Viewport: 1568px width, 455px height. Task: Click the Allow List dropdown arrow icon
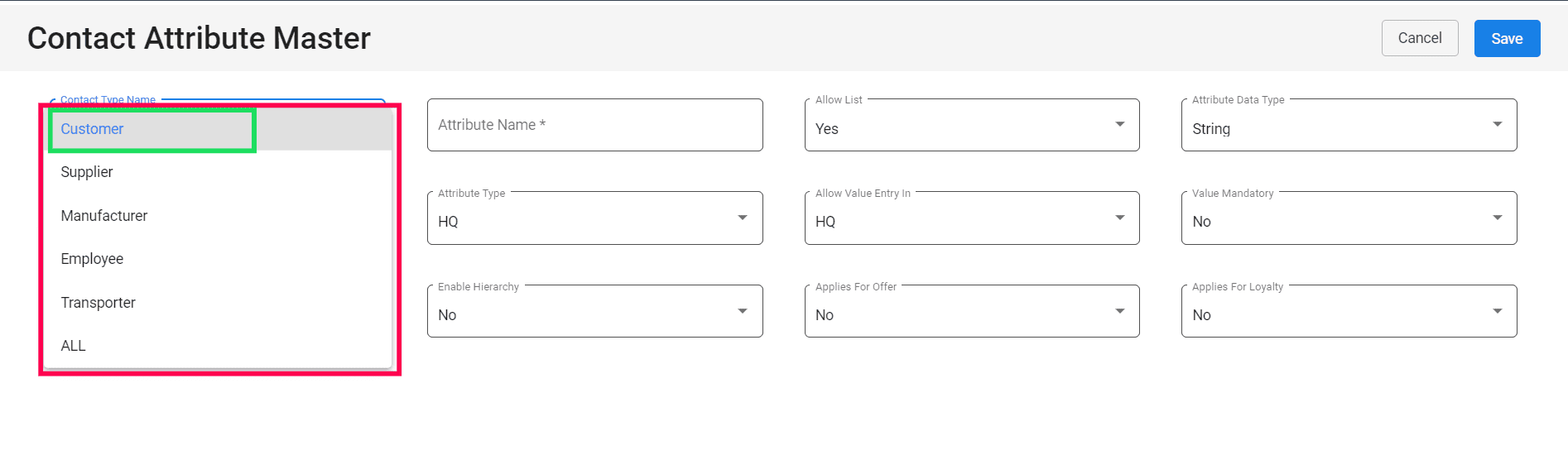[x=1120, y=124]
